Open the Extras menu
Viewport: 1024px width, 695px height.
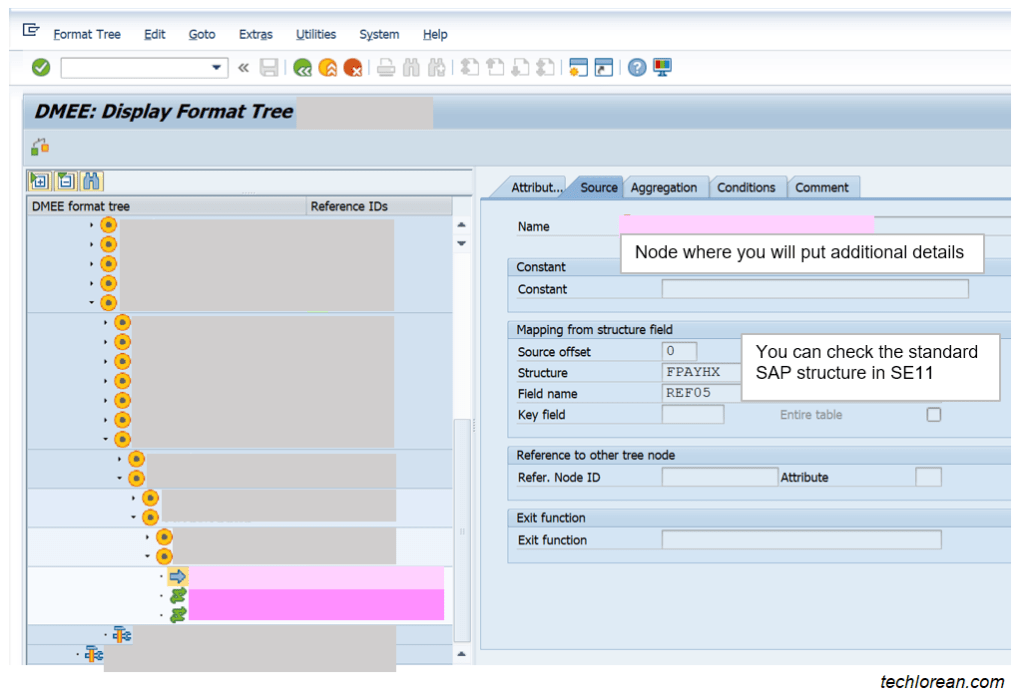(x=256, y=34)
